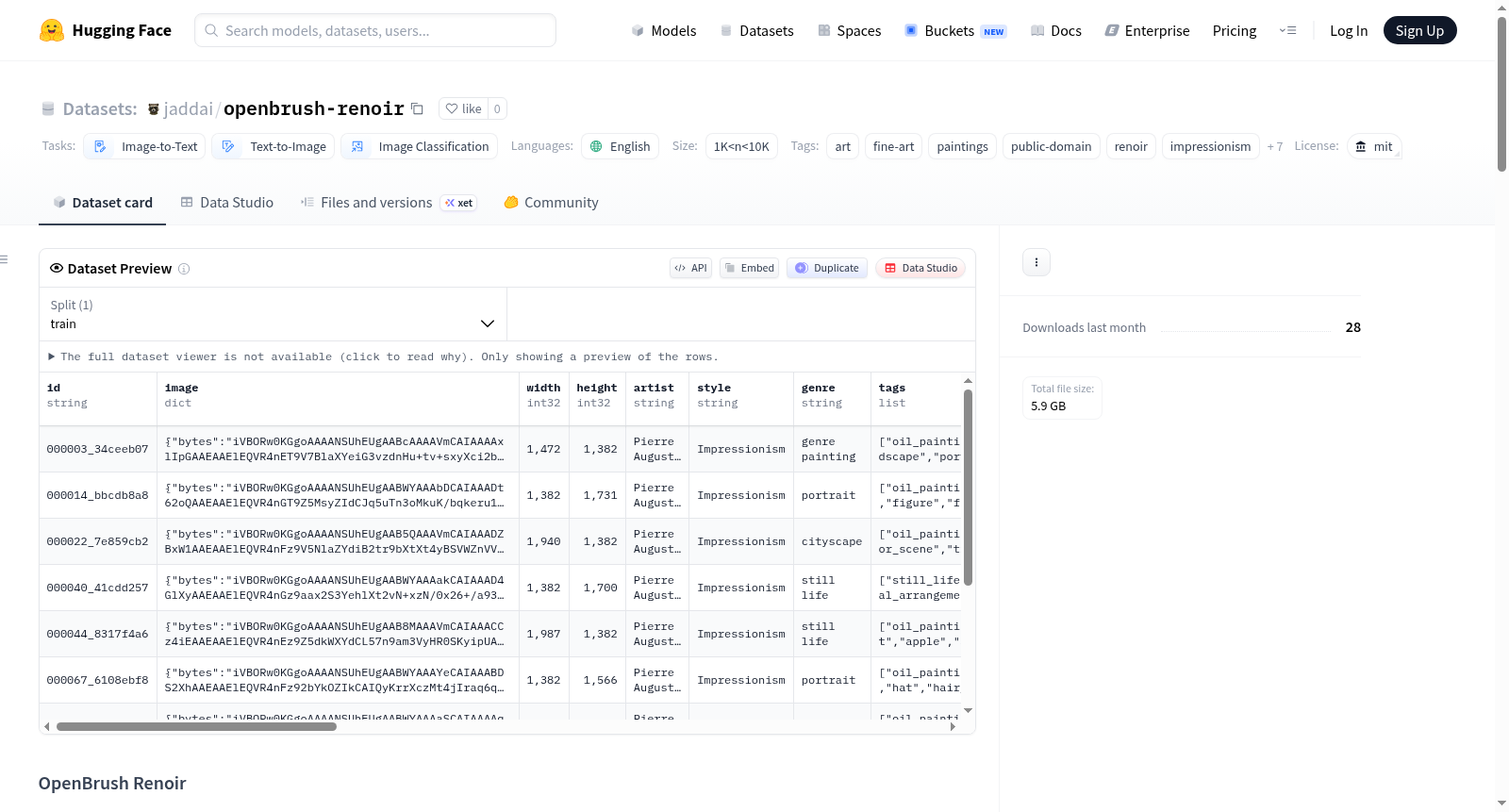1509x812 pixels.
Task: Click the impressionism tag
Action: point(1210,146)
